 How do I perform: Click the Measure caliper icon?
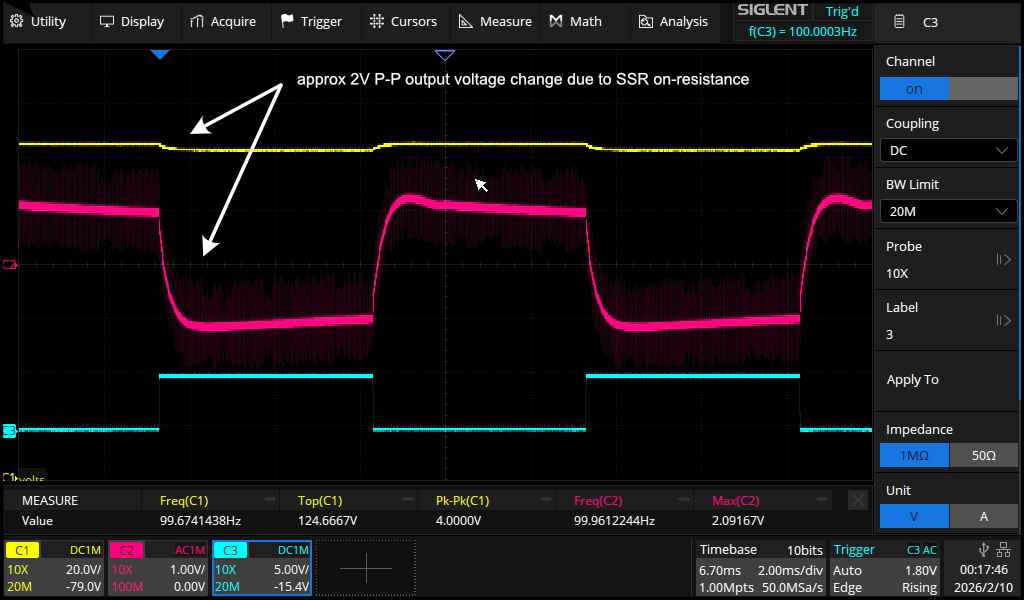pyautogui.click(x=465, y=21)
